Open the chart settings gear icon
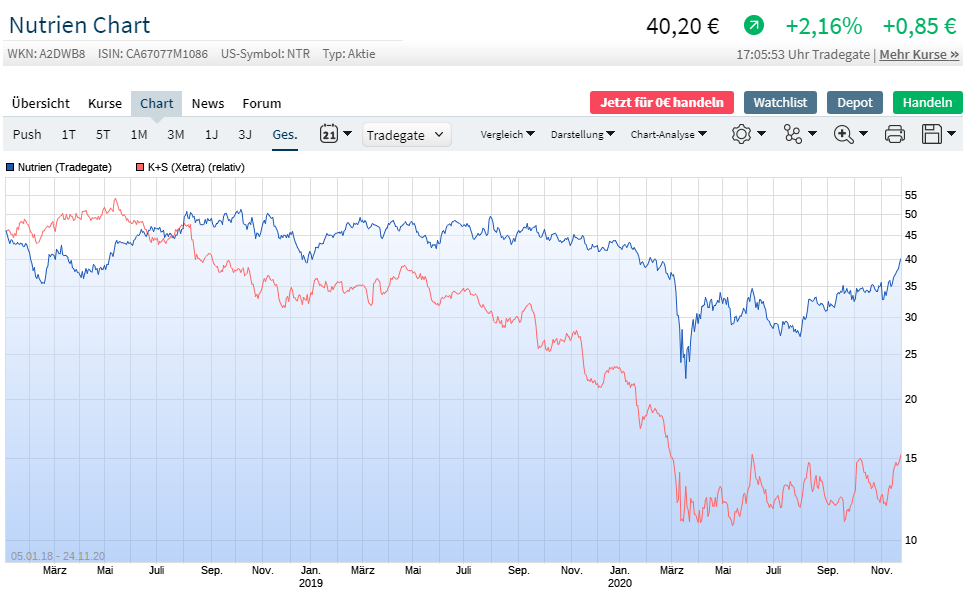Image resolution: width=973 pixels, height=593 pixels. click(741, 134)
